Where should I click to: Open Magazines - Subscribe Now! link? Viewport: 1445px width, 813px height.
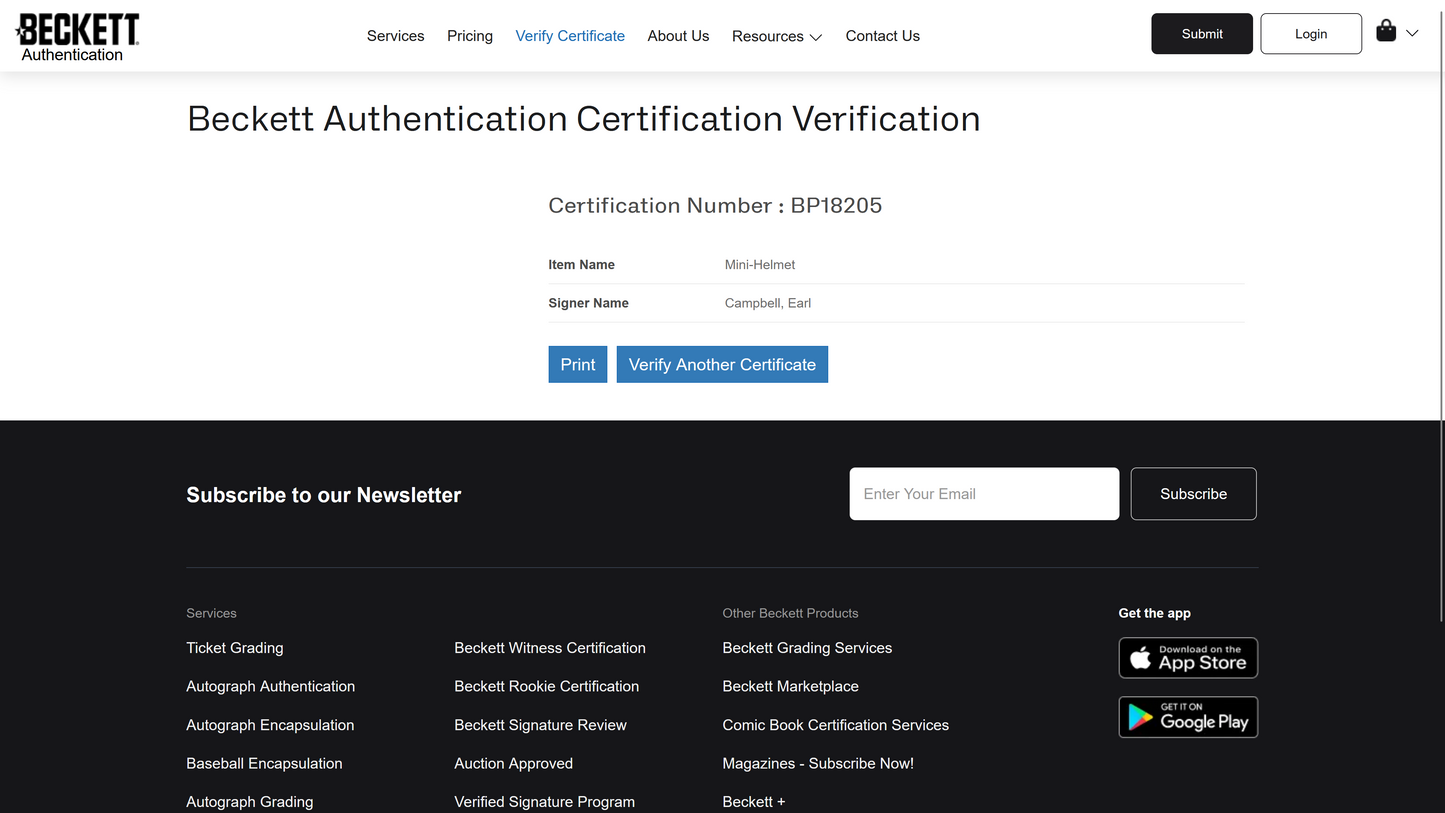(x=818, y=763)
